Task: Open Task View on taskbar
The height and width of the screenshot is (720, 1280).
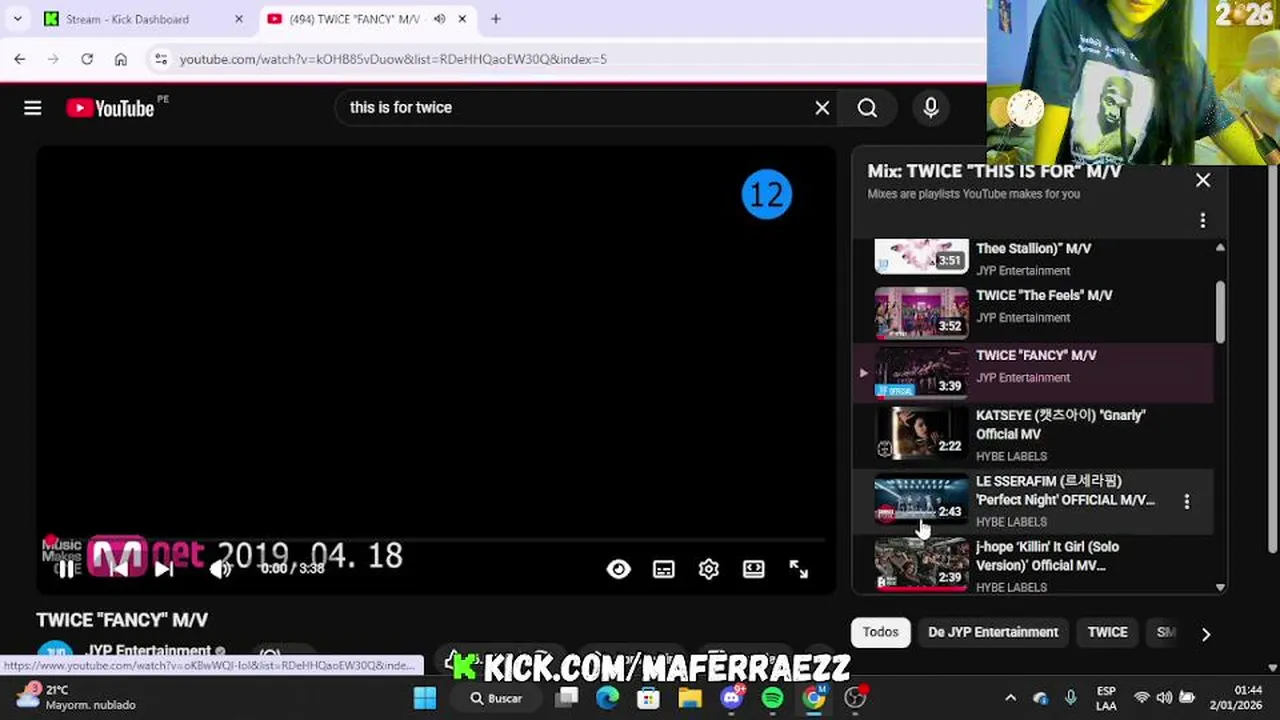Action: coord(568,698)
